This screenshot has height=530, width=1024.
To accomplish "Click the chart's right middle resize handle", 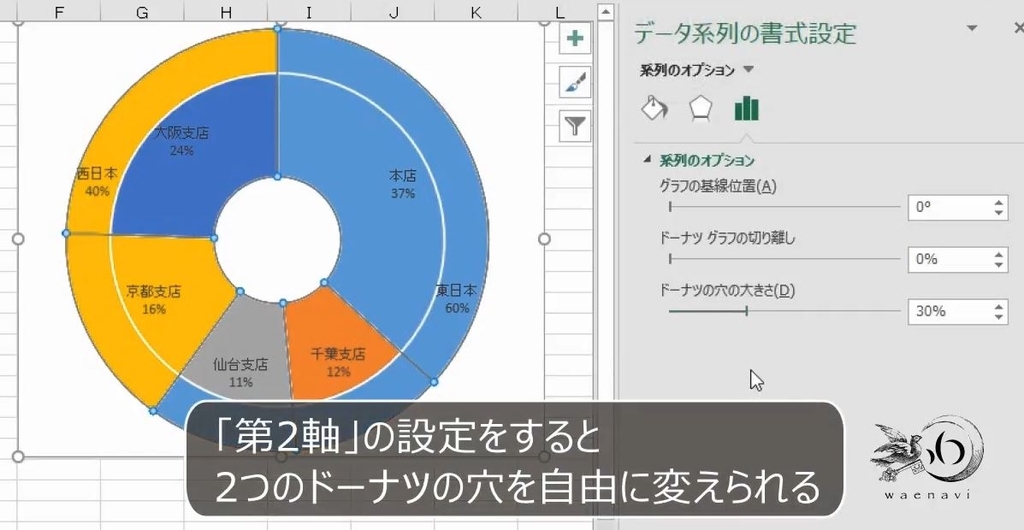I will click(544, 239).
